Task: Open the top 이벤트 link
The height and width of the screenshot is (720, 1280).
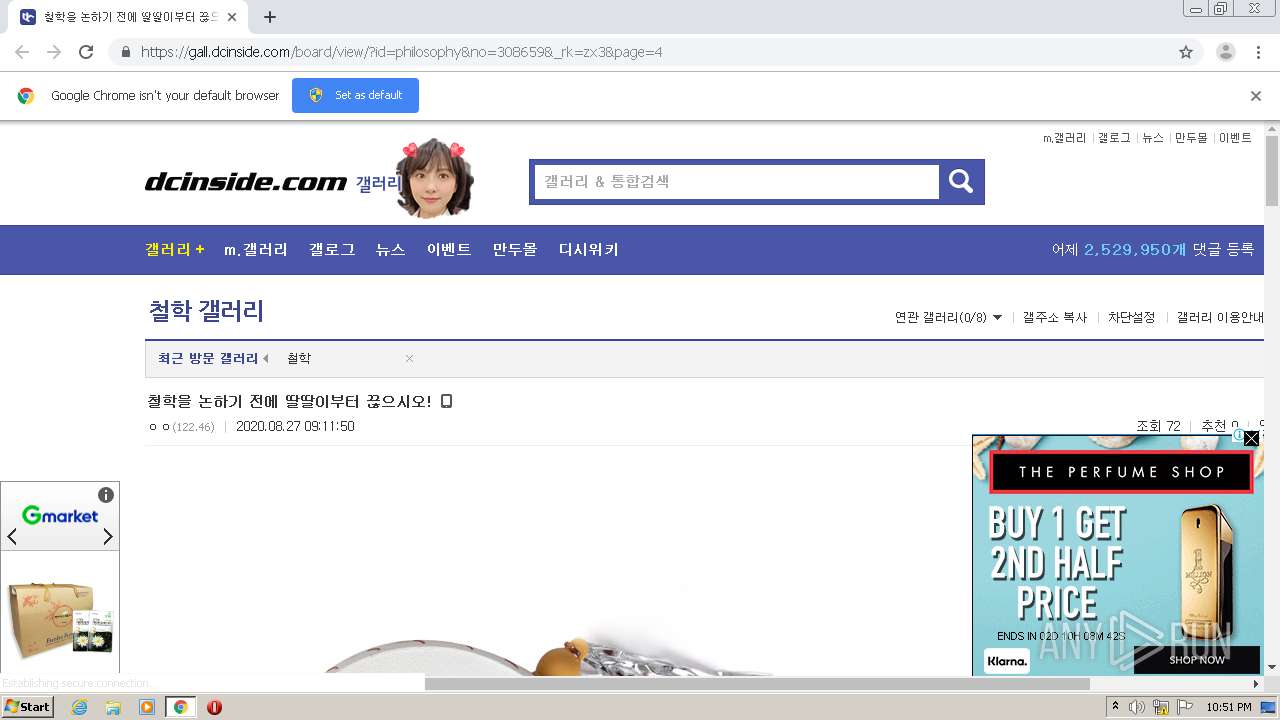Action: pyautogui.click(x=1235, y=138)
